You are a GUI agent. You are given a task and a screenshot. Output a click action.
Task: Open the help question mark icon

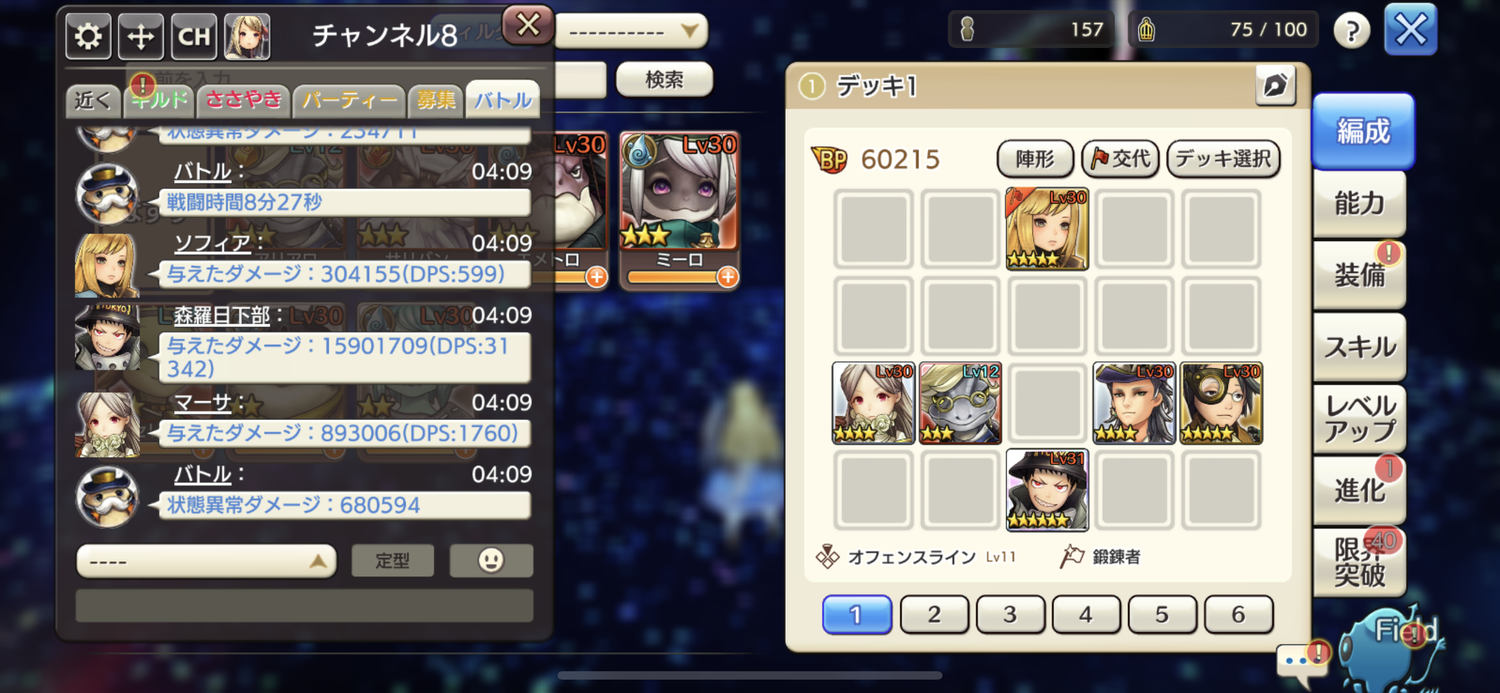(x=1352, y=32)
